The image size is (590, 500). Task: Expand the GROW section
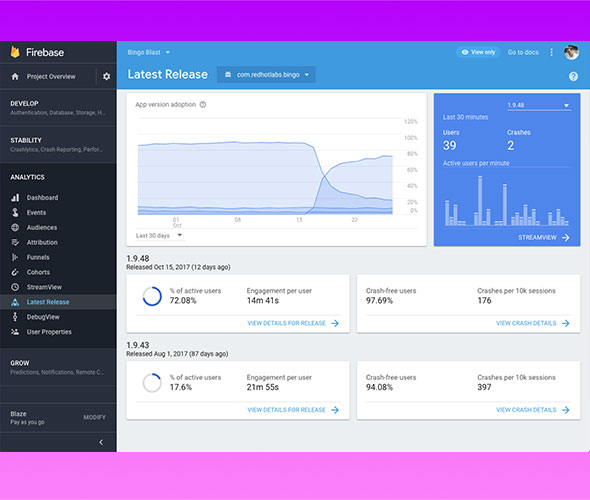click(58, 367)
